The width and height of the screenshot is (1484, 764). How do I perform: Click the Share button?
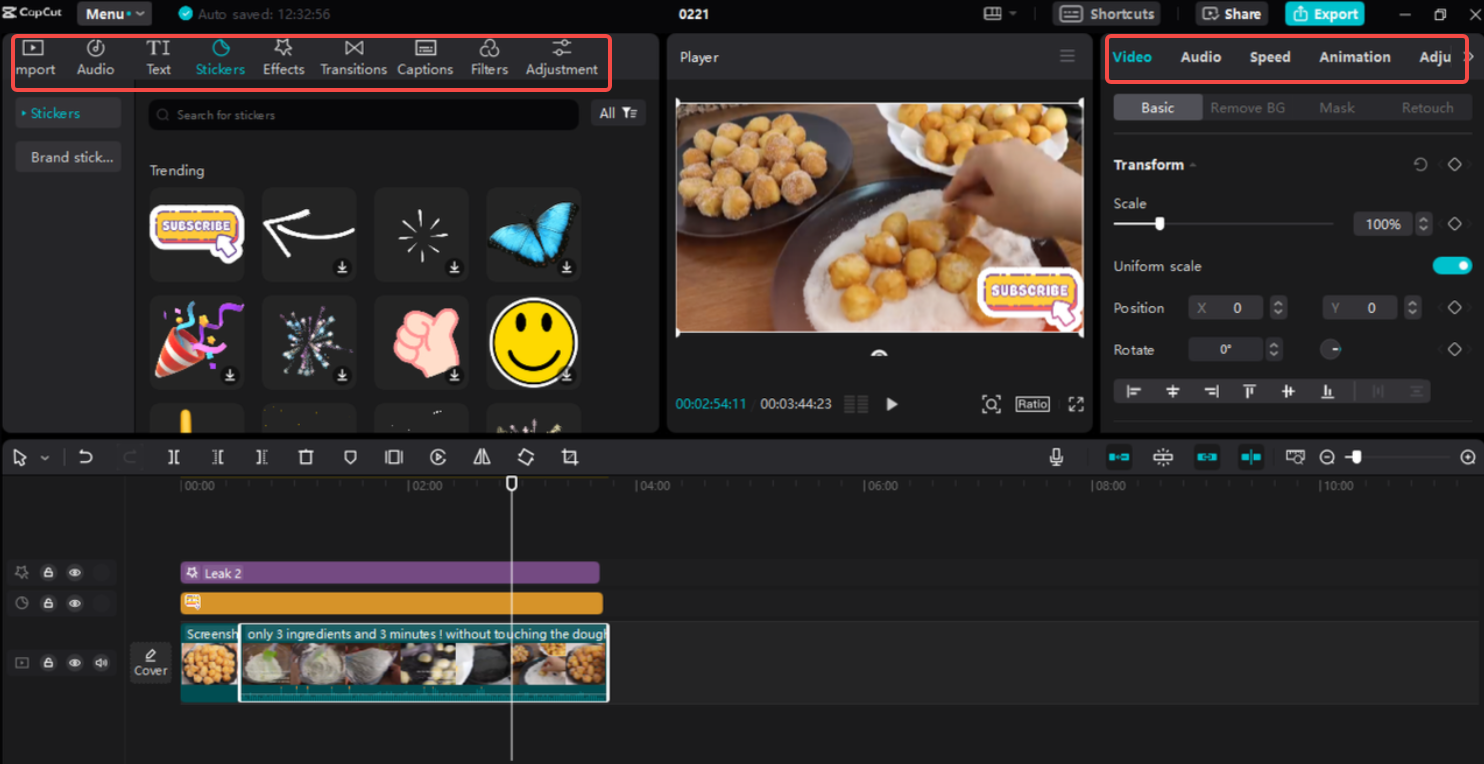pyautogui.click(x=1232, y=14)
